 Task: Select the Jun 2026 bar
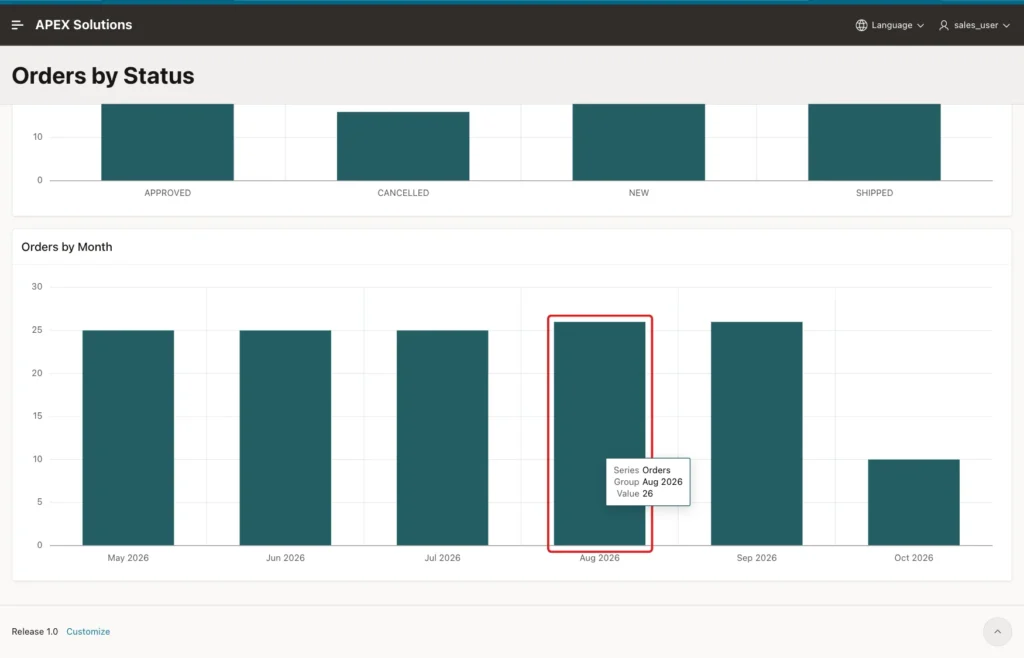[x=285, y=437]
